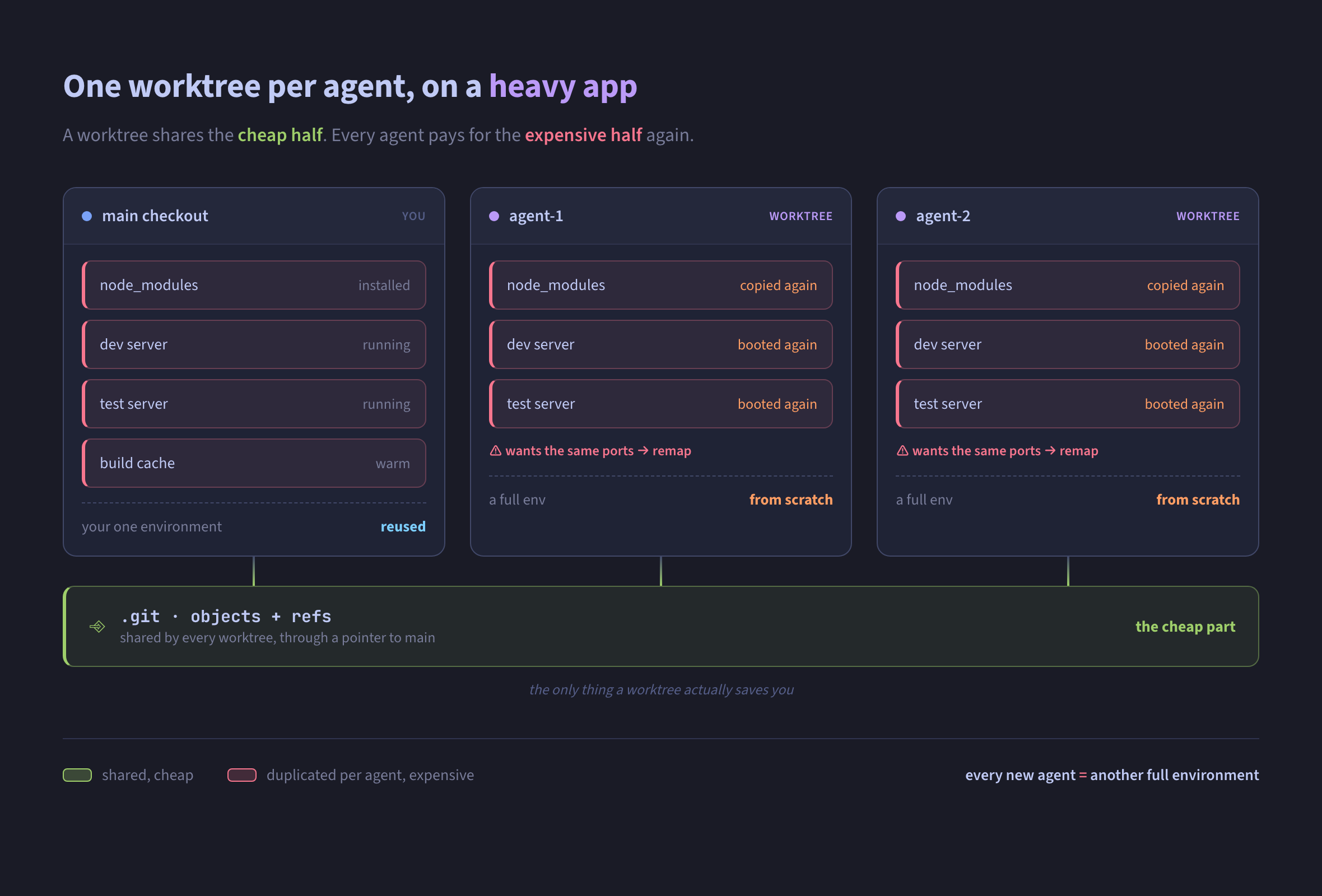Select dev server row in agent-2
The height and width of the screenshot is (896, 1322).
1068,344
